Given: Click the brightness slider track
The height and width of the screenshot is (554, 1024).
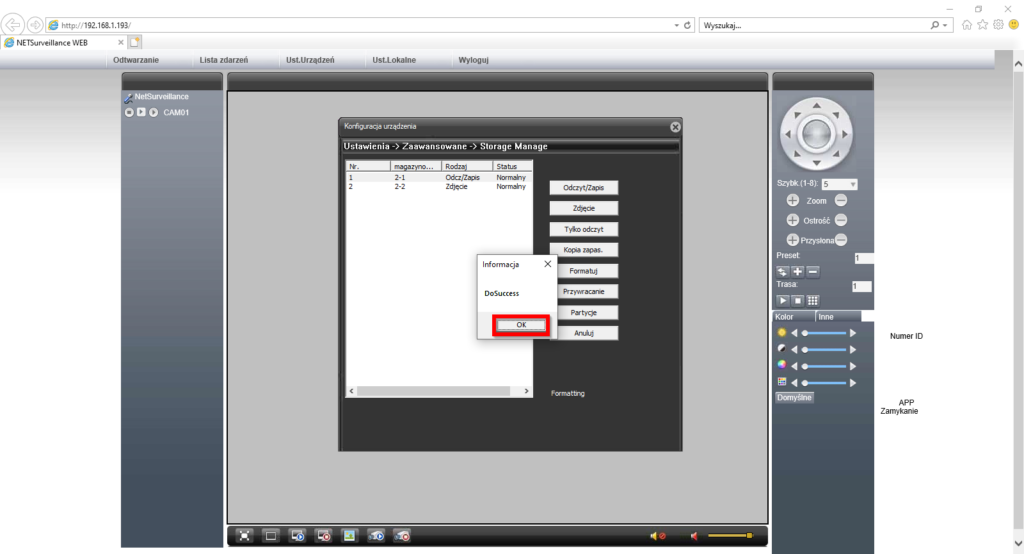Looking at the screenshot, I should [x=825, y=332].
